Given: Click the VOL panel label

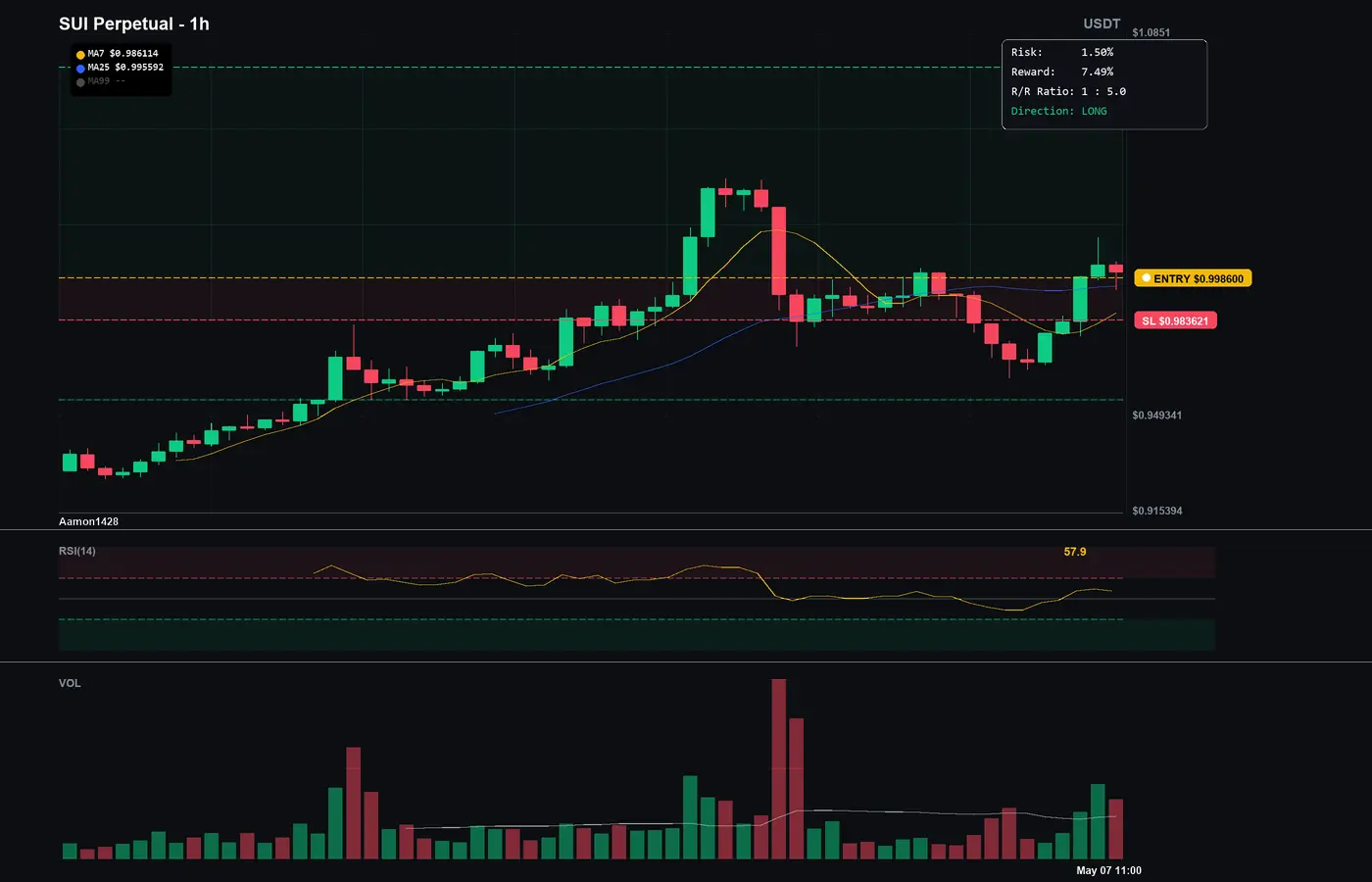Looking at the screenshot, I should click(x=70, y=683).
